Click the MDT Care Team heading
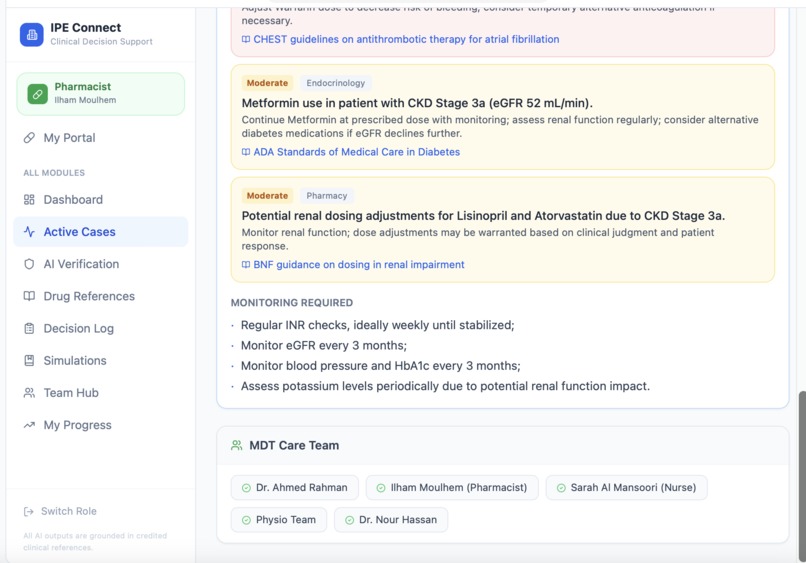 (294, 445)
